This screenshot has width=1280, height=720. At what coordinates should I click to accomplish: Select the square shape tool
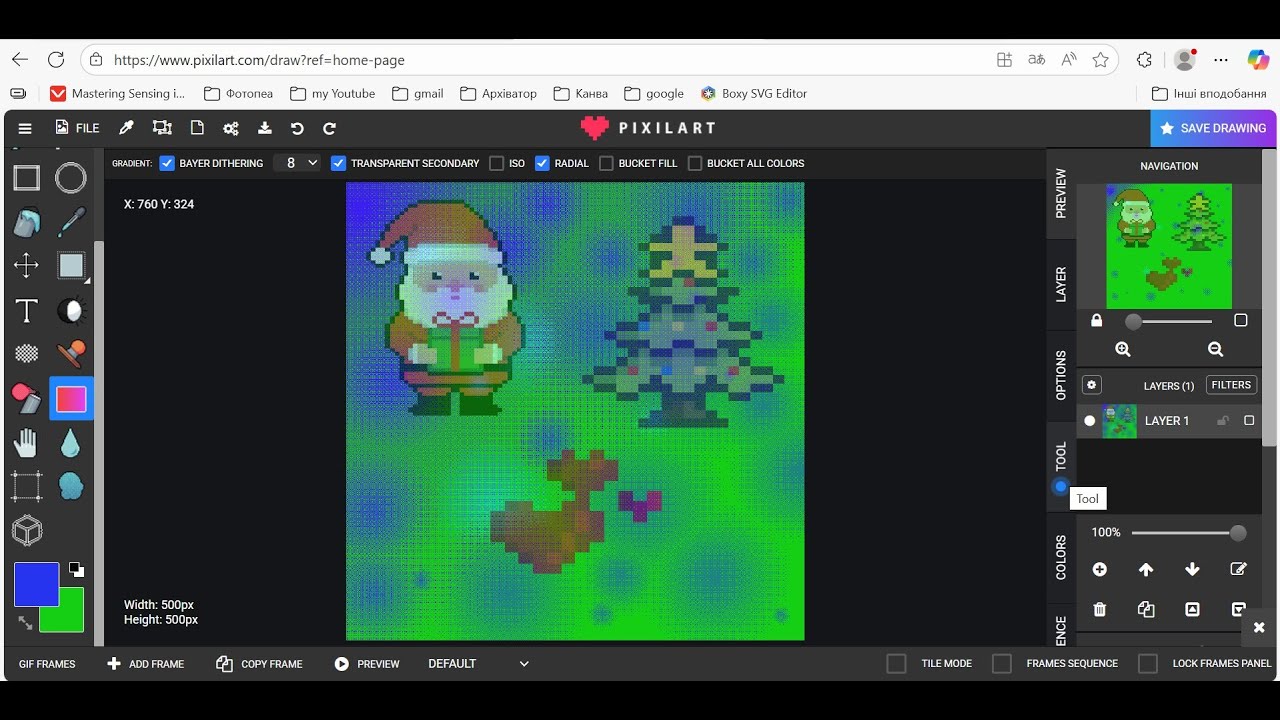pyautogui.click(x=26, y=178)
